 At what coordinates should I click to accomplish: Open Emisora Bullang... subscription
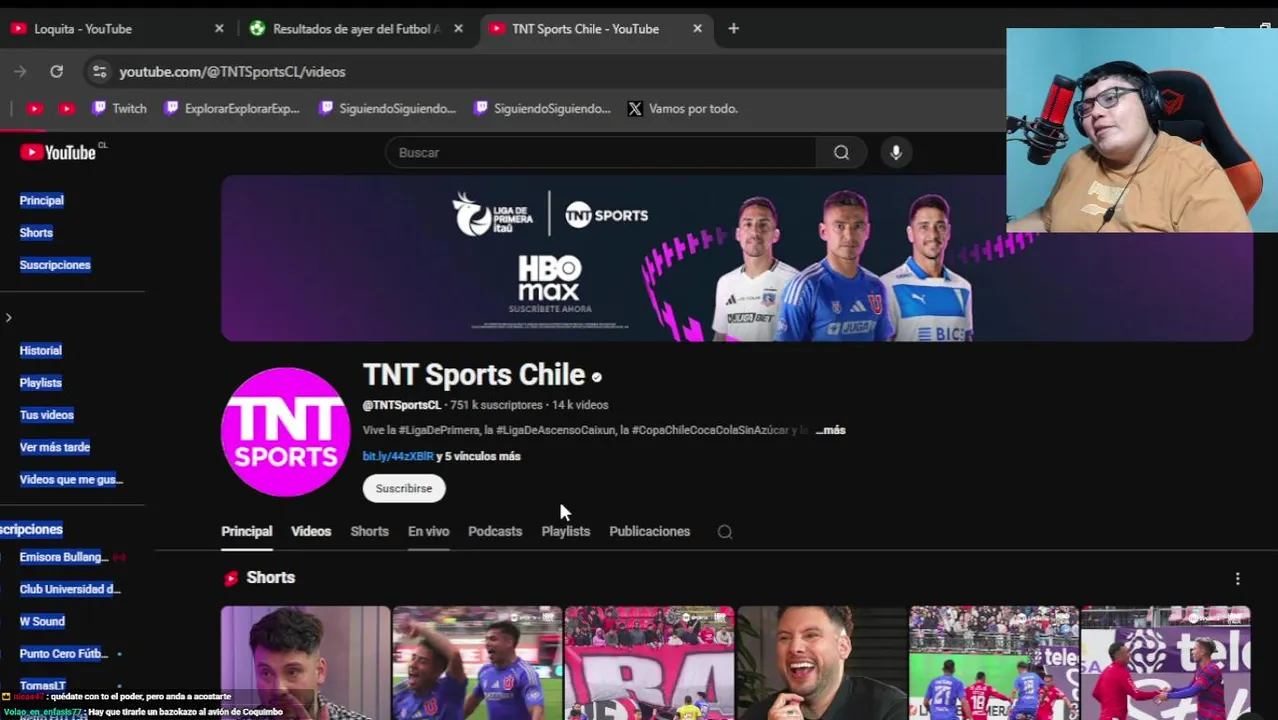click(63, 557)
